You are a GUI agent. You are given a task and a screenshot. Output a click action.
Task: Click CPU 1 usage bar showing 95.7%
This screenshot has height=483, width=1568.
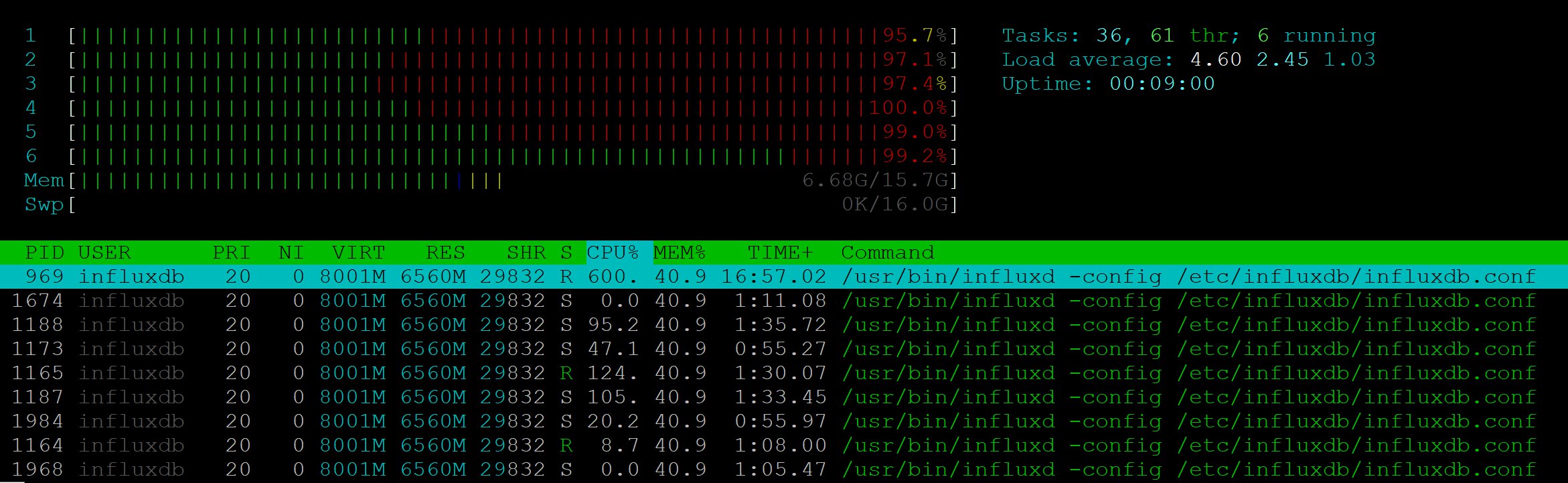click(514, 36)
